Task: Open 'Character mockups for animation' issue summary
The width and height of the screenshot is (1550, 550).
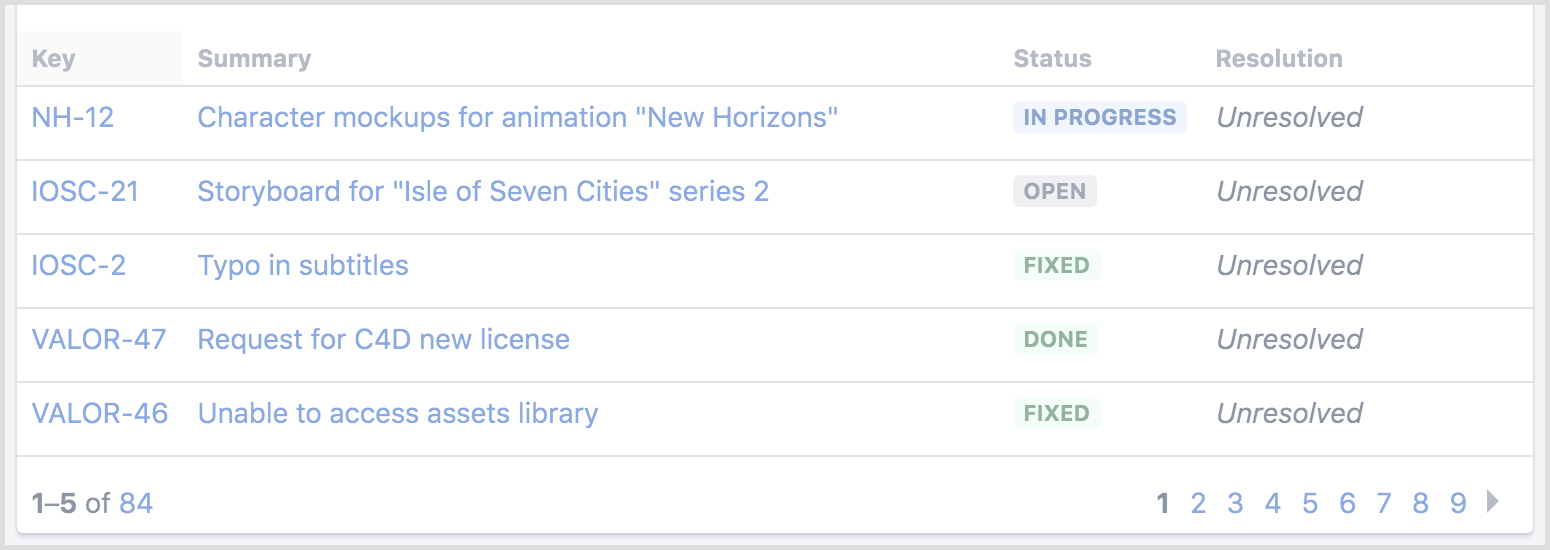Action: [x=517, y=118]
